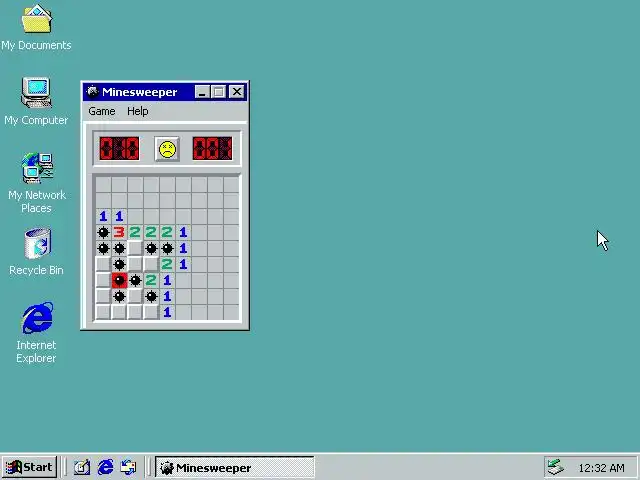Click the covered cell directly below the first green 2
Screen dimensions: 640x480
coord(135,248)
